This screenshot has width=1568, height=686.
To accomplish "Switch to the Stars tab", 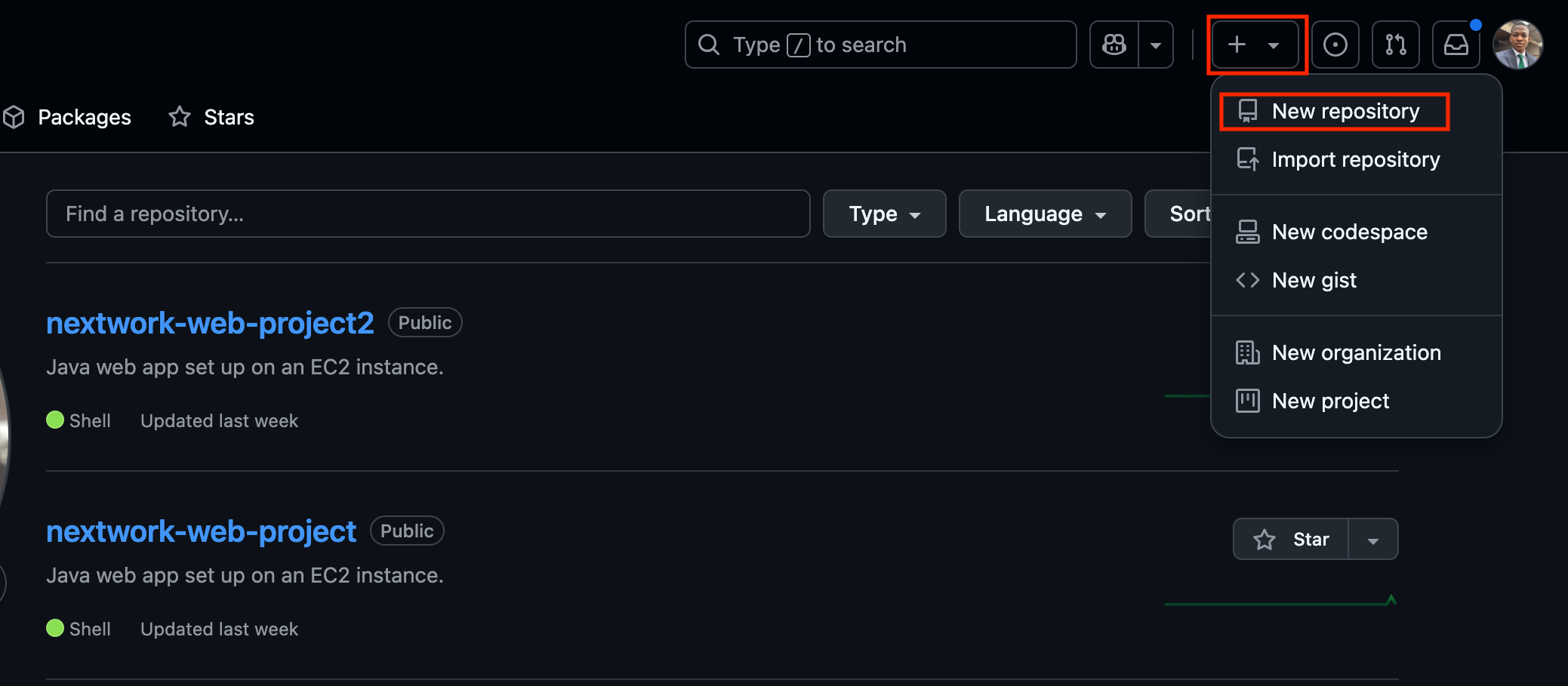I will coord(211,117).
